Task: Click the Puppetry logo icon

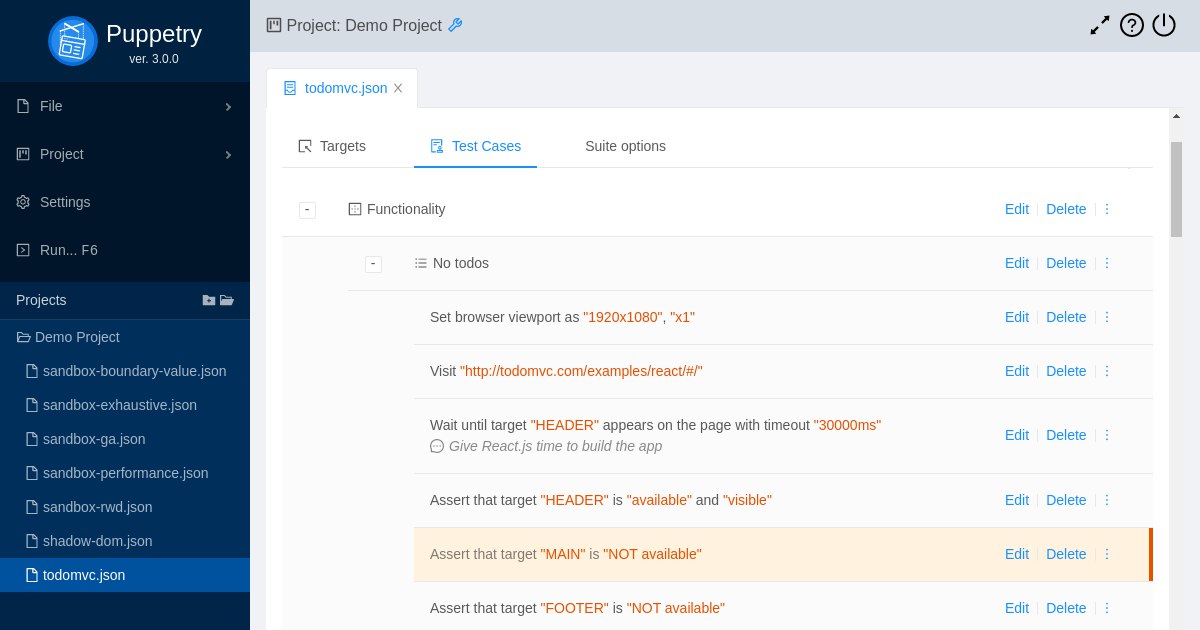Action: tap(73, 41)
